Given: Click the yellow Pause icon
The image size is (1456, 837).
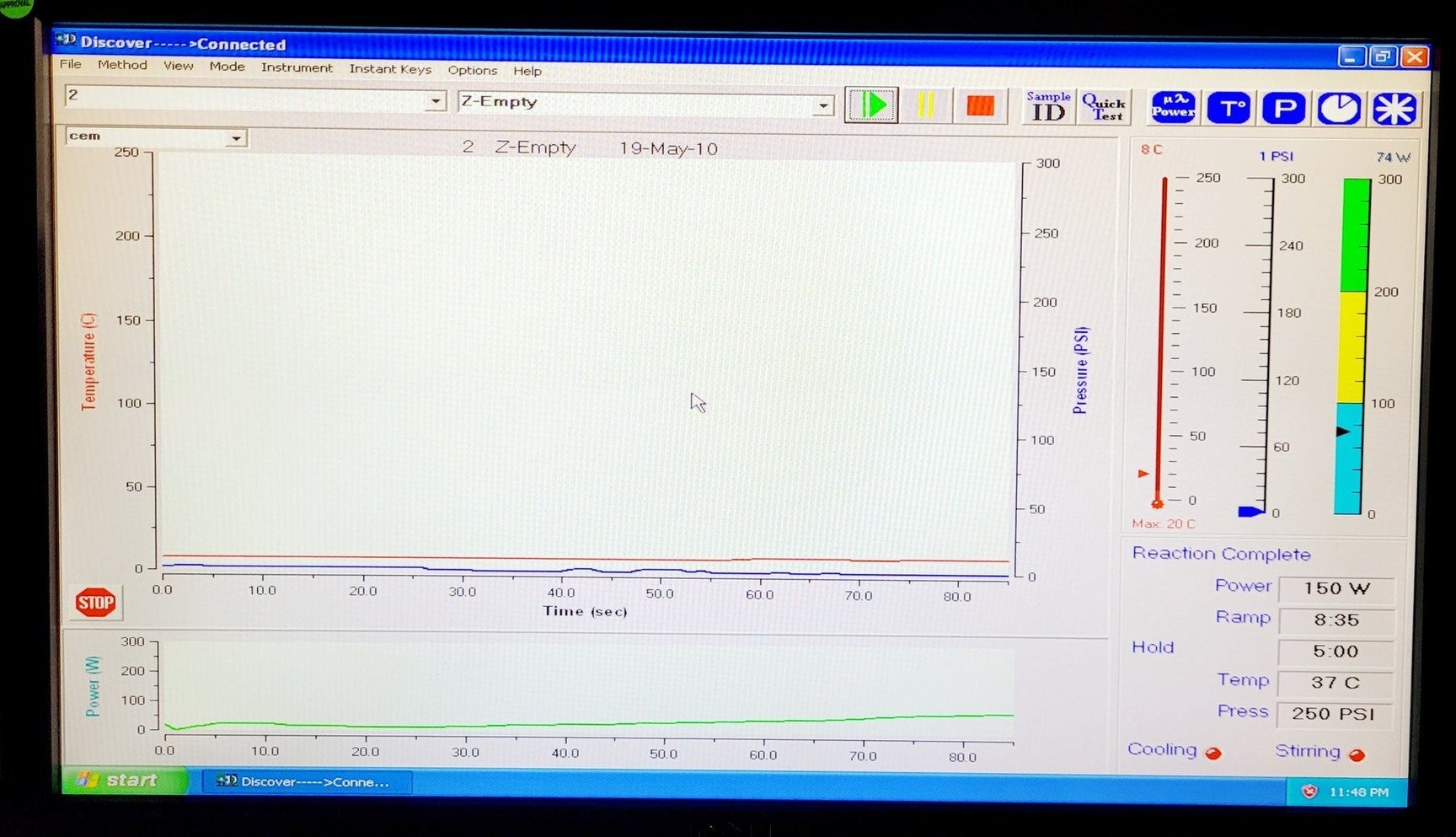Looking at the screenshot, I should click(x=926, y=105).
